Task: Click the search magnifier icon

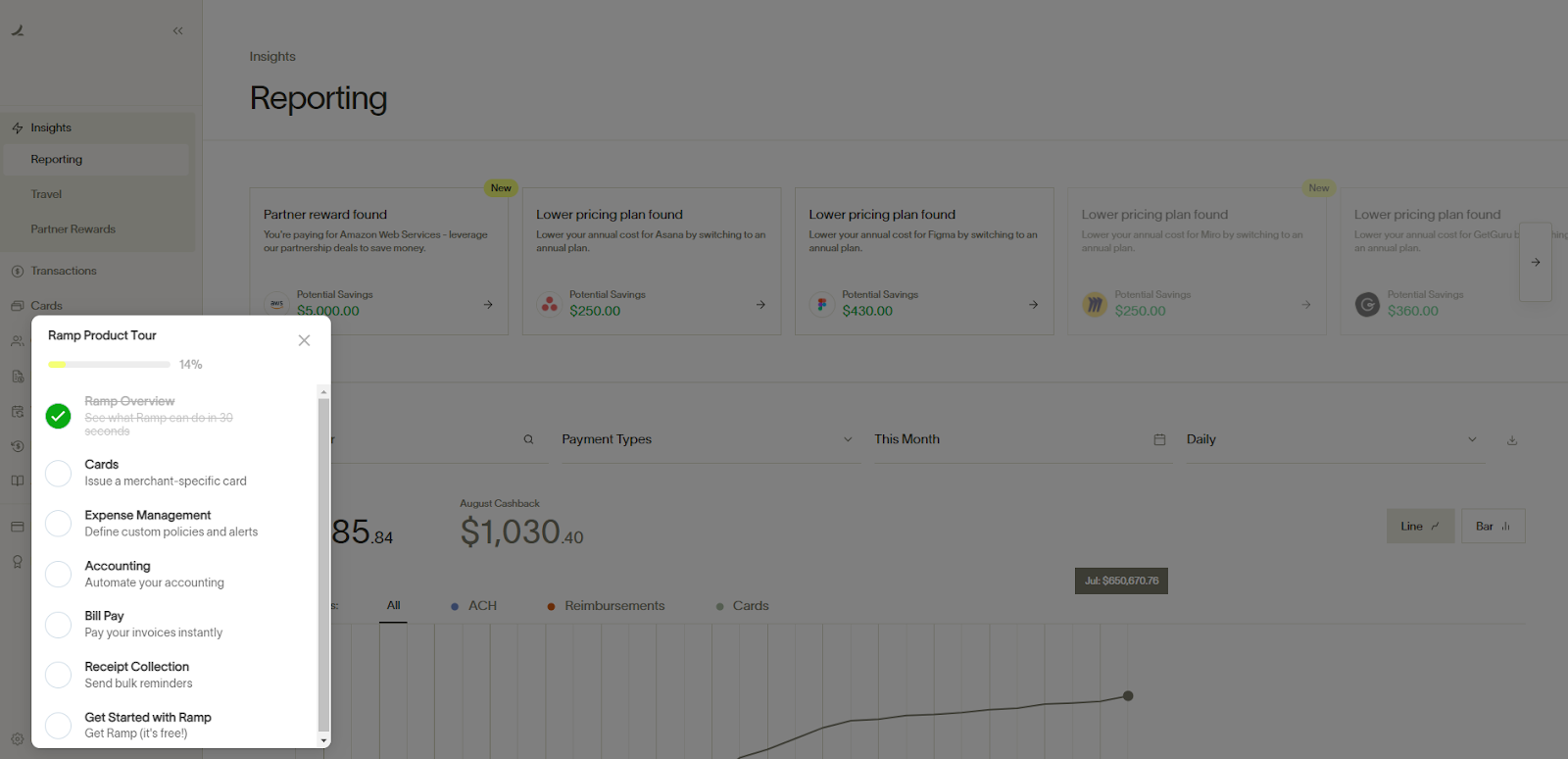Action: pos(528,439)
